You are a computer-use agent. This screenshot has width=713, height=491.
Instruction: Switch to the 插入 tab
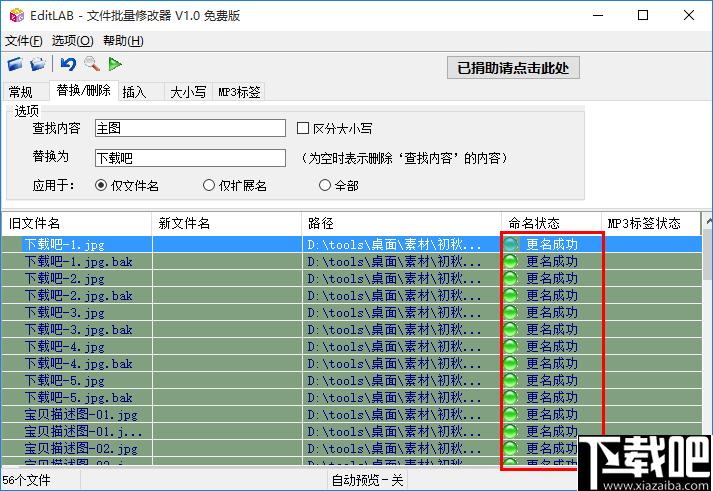[x=141, y=92]
